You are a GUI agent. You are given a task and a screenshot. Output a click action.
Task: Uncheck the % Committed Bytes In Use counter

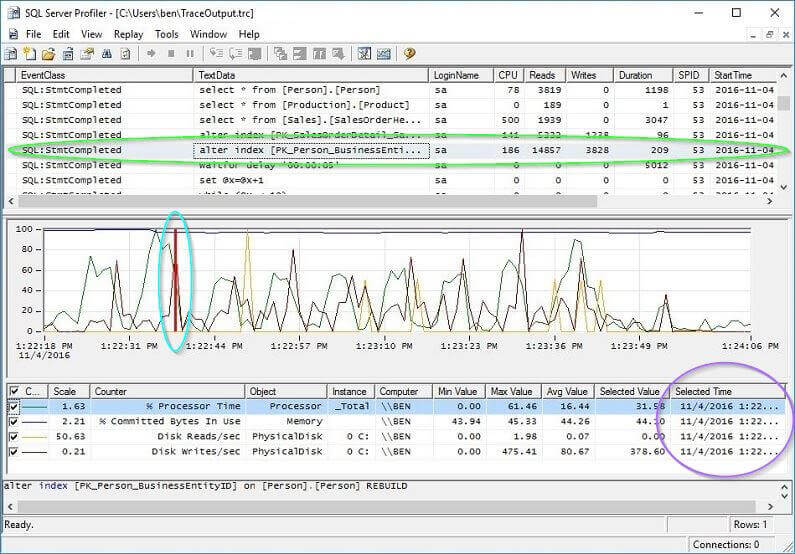[14, 422]
